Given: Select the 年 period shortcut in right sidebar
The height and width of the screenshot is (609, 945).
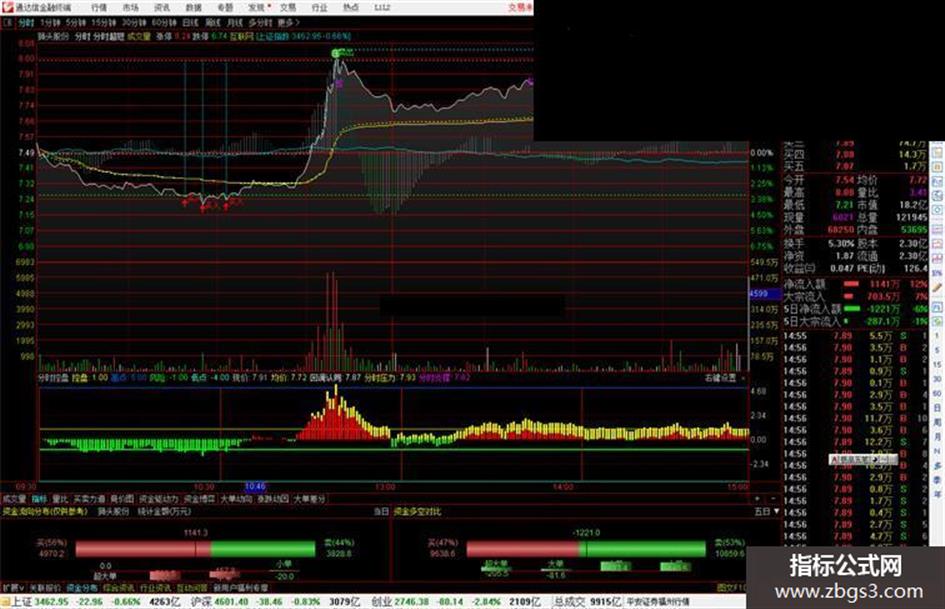Looking at the screenshot, I should (x=937, y=494).
